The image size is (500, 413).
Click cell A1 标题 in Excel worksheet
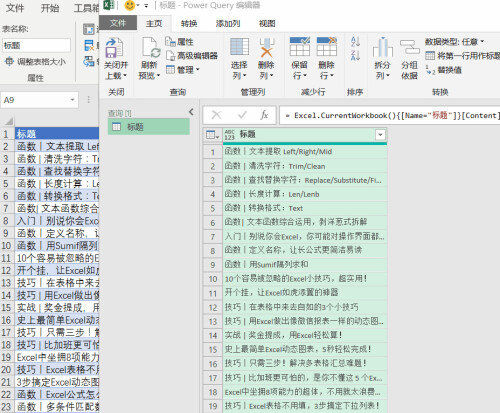[57, 134]
